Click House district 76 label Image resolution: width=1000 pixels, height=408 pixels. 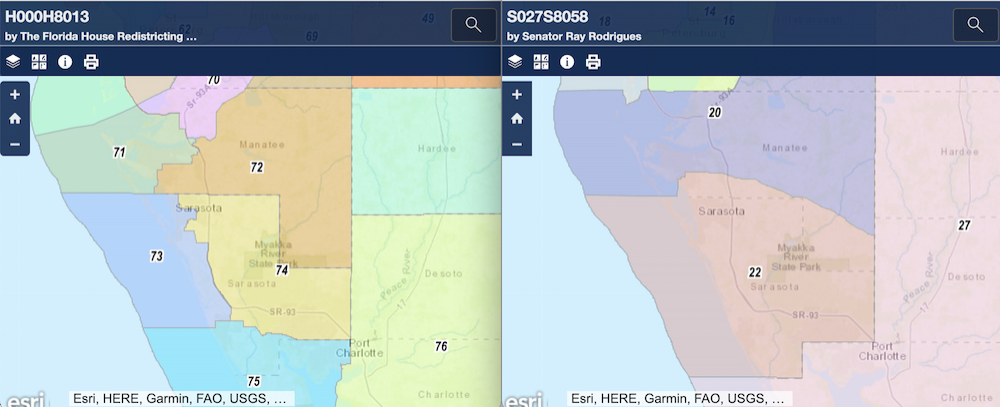coord(441,346)
